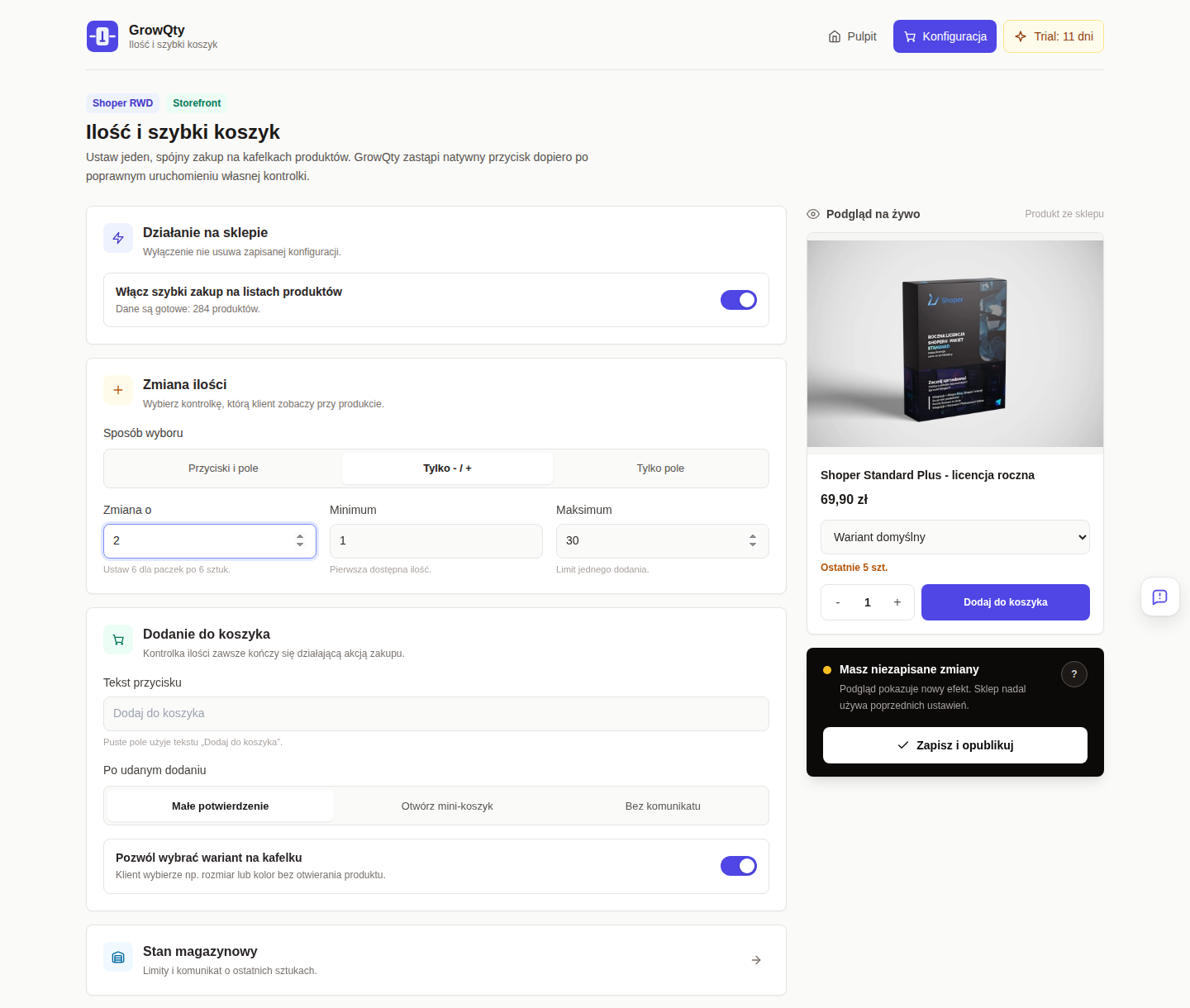The width and height of the screenshot is (1190, 1008).
Task: Click the question mark help icon
Action: (1074, 674)
